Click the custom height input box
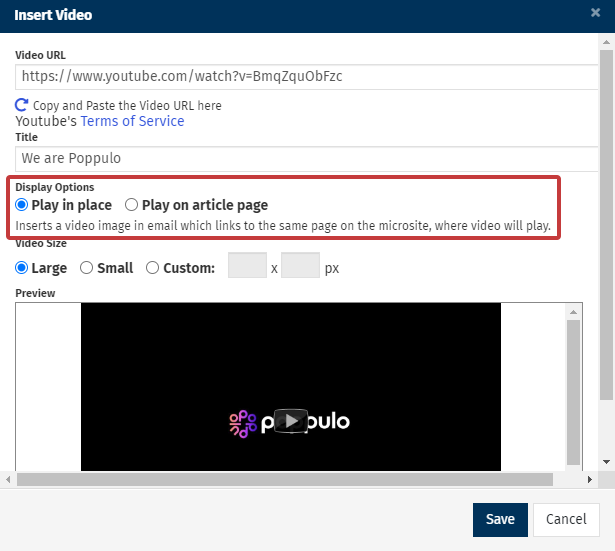Image resolution: width=615 pixels, height=551 pixels. click(x=300, y=265)
